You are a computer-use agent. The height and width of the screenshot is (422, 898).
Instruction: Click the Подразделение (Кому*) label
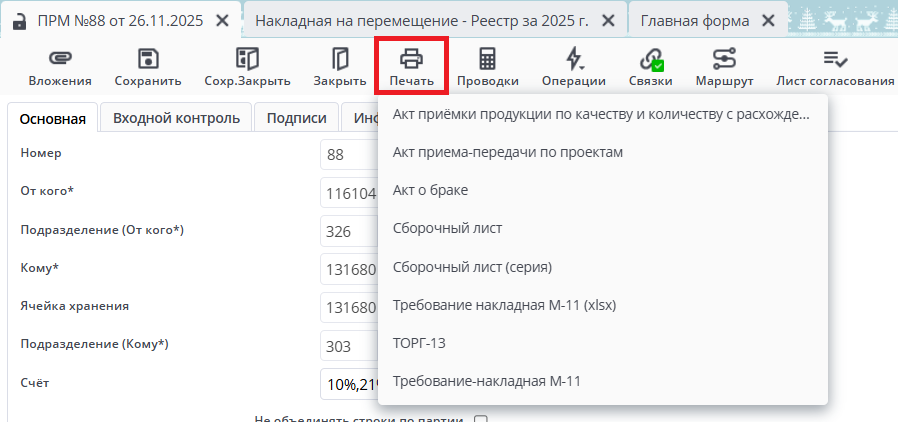pos(94,344)
